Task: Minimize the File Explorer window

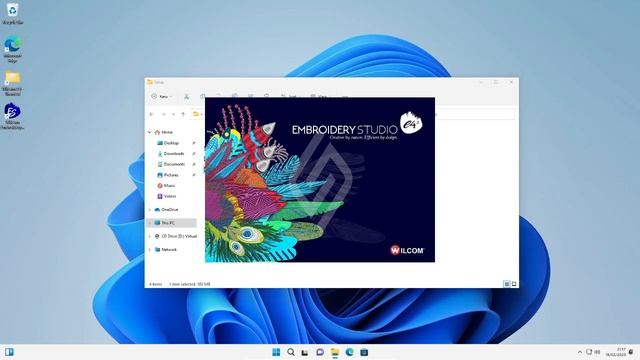Action: (481, 82)
